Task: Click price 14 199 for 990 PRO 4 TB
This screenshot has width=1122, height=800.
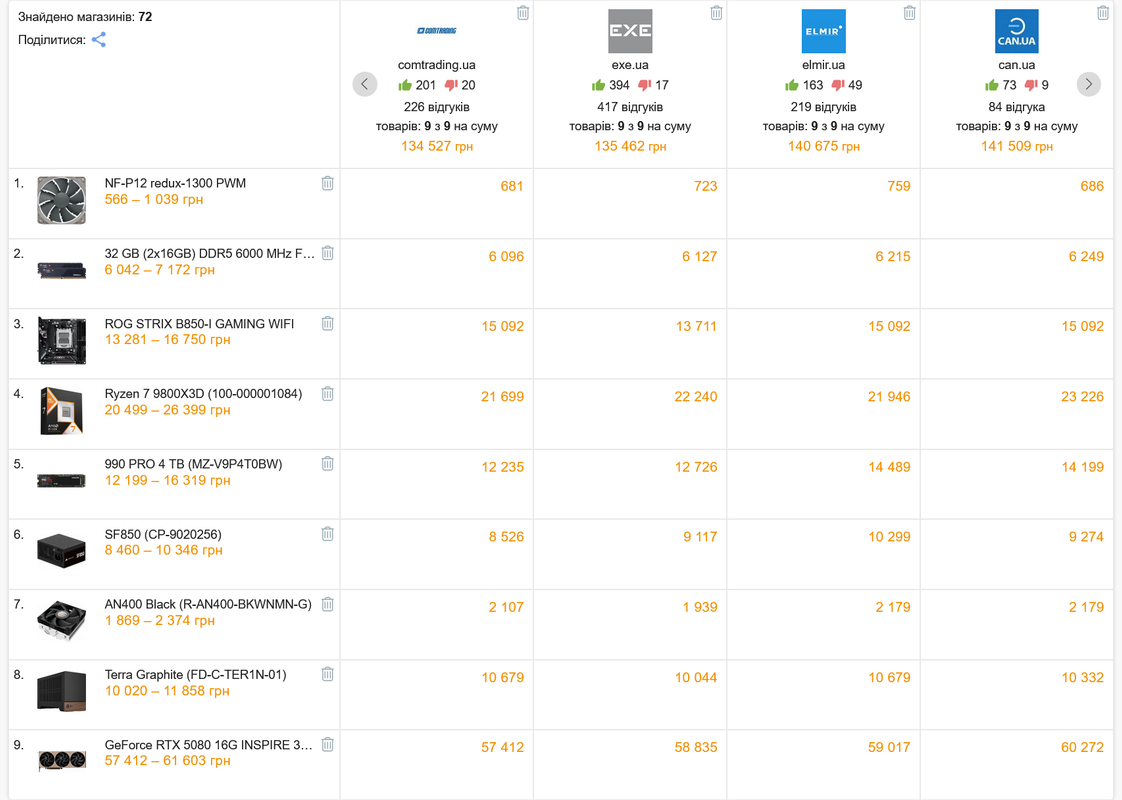Action: (1082, 467)
